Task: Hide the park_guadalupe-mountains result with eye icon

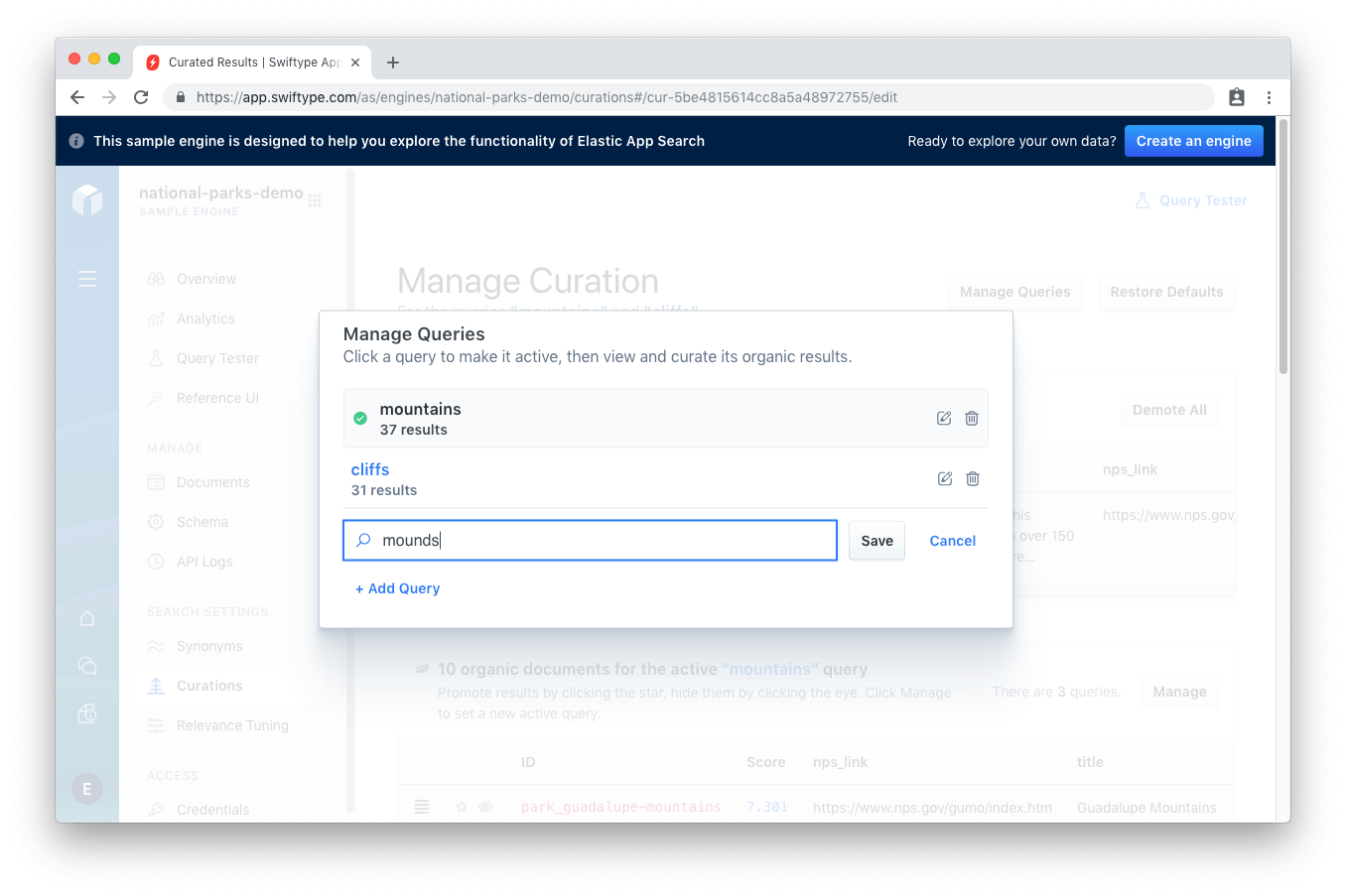Action: (485, 808)
